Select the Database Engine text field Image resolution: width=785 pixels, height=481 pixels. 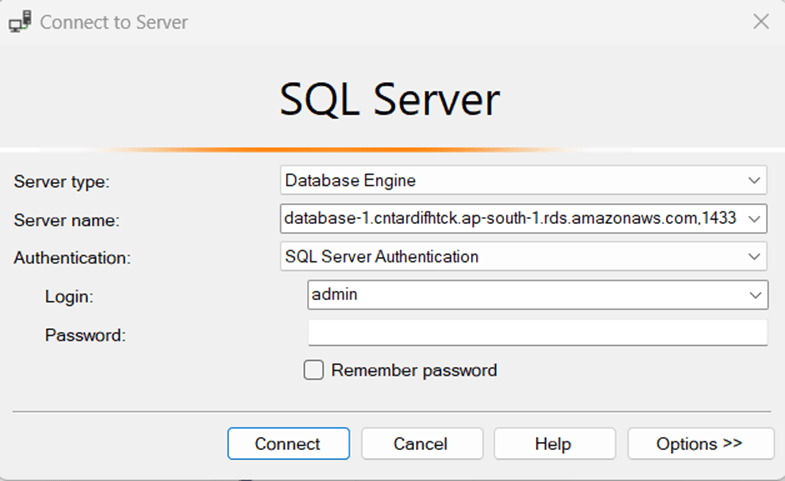coord(350,181)
